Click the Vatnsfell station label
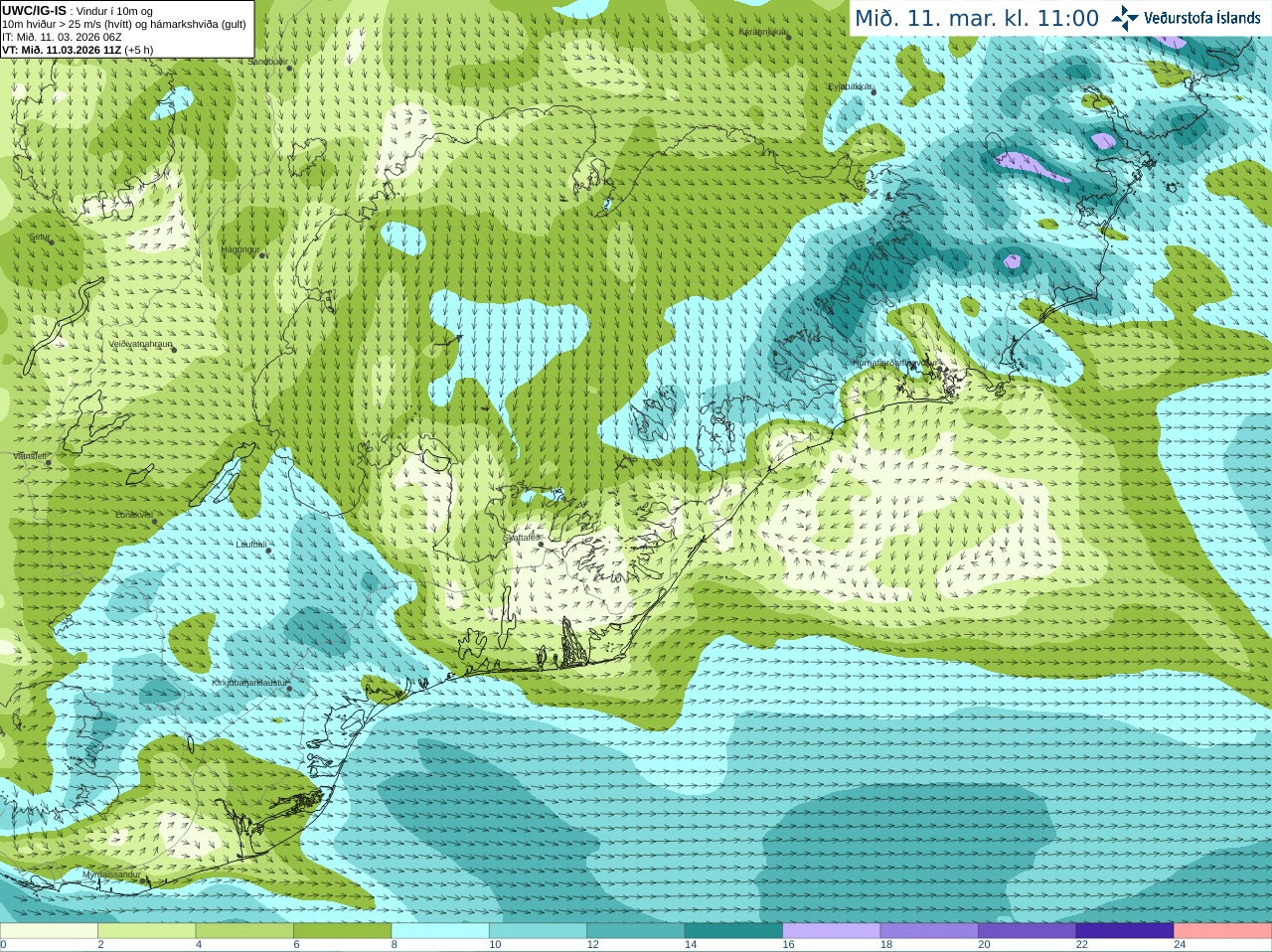1272x952 pixels. (29, 456)
